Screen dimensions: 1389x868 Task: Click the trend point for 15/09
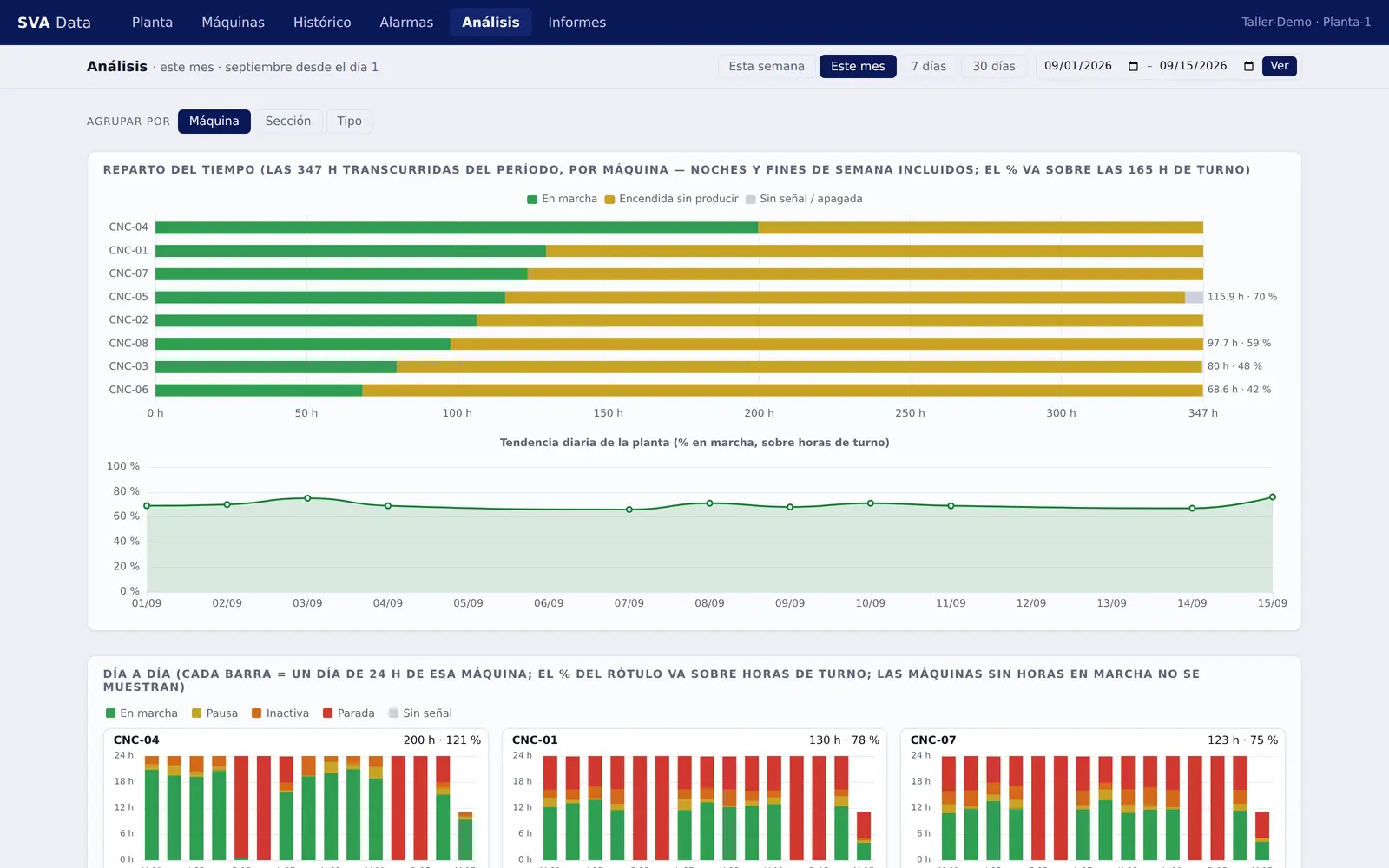coord(1273,497)
